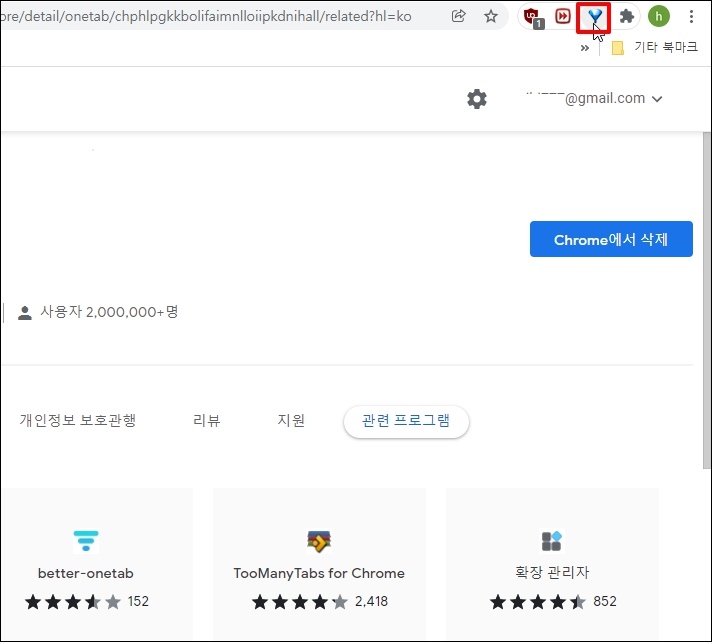The height and width of the screenshot is (642, 712).
Task: Open Chrome's three-dot menu
Action: point(691,17)
